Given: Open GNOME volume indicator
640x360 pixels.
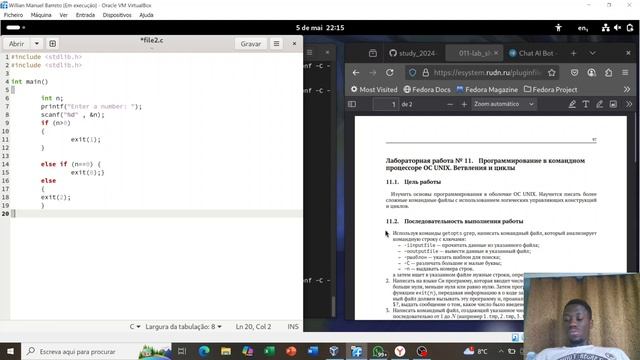Looking at the screenshot, I should (618, 28).
